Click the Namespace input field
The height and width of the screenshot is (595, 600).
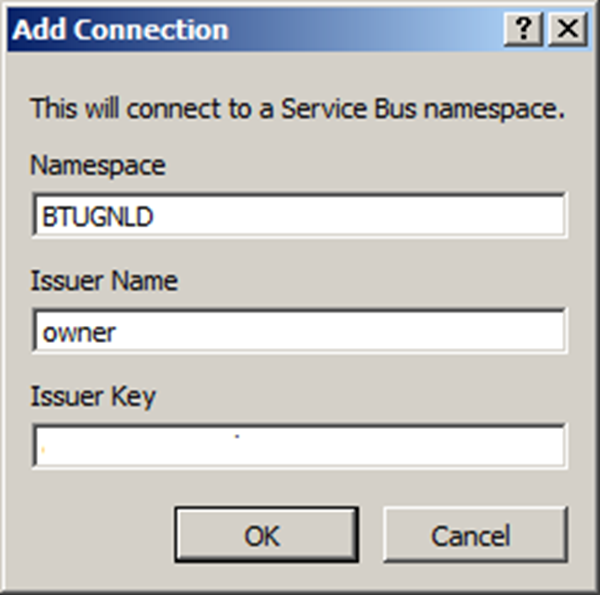pos(299,217)
